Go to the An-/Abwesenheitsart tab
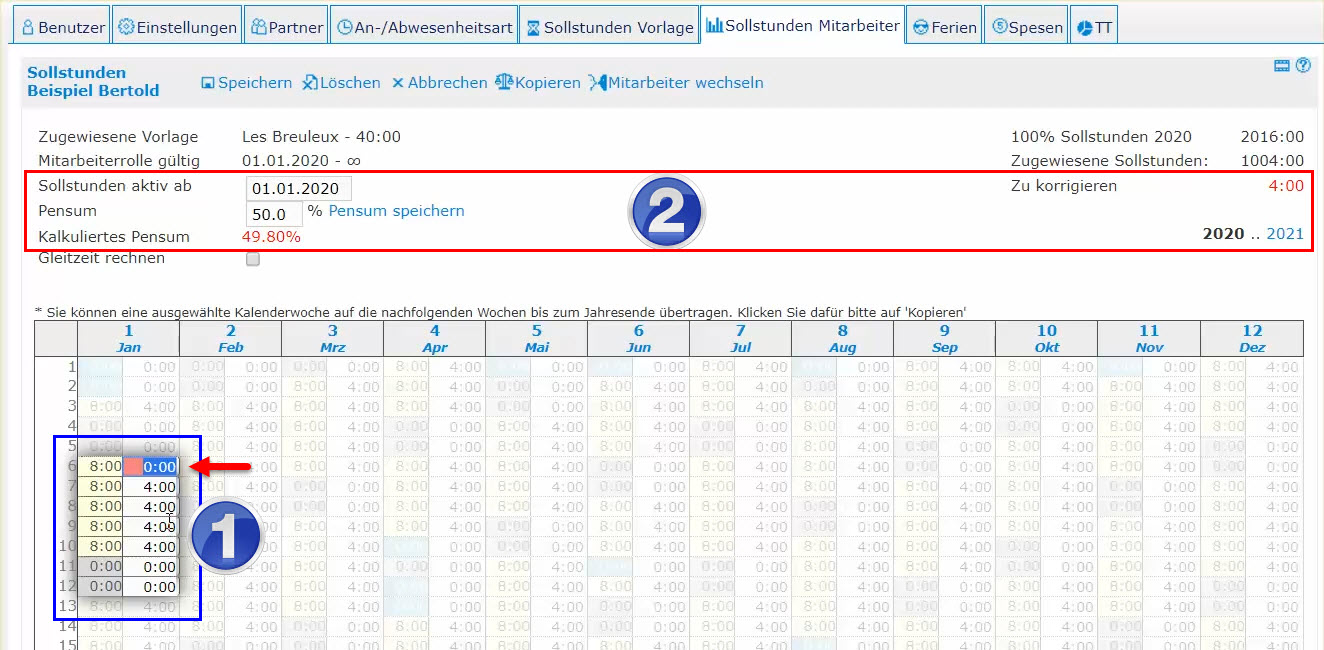The width and height of the screenshot is (1324, 650). pos(424,27)
